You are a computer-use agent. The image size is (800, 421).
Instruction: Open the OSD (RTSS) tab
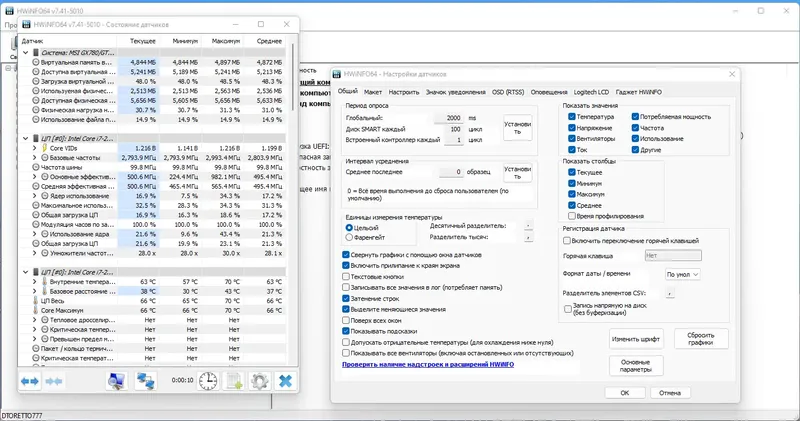coord(508,92)
